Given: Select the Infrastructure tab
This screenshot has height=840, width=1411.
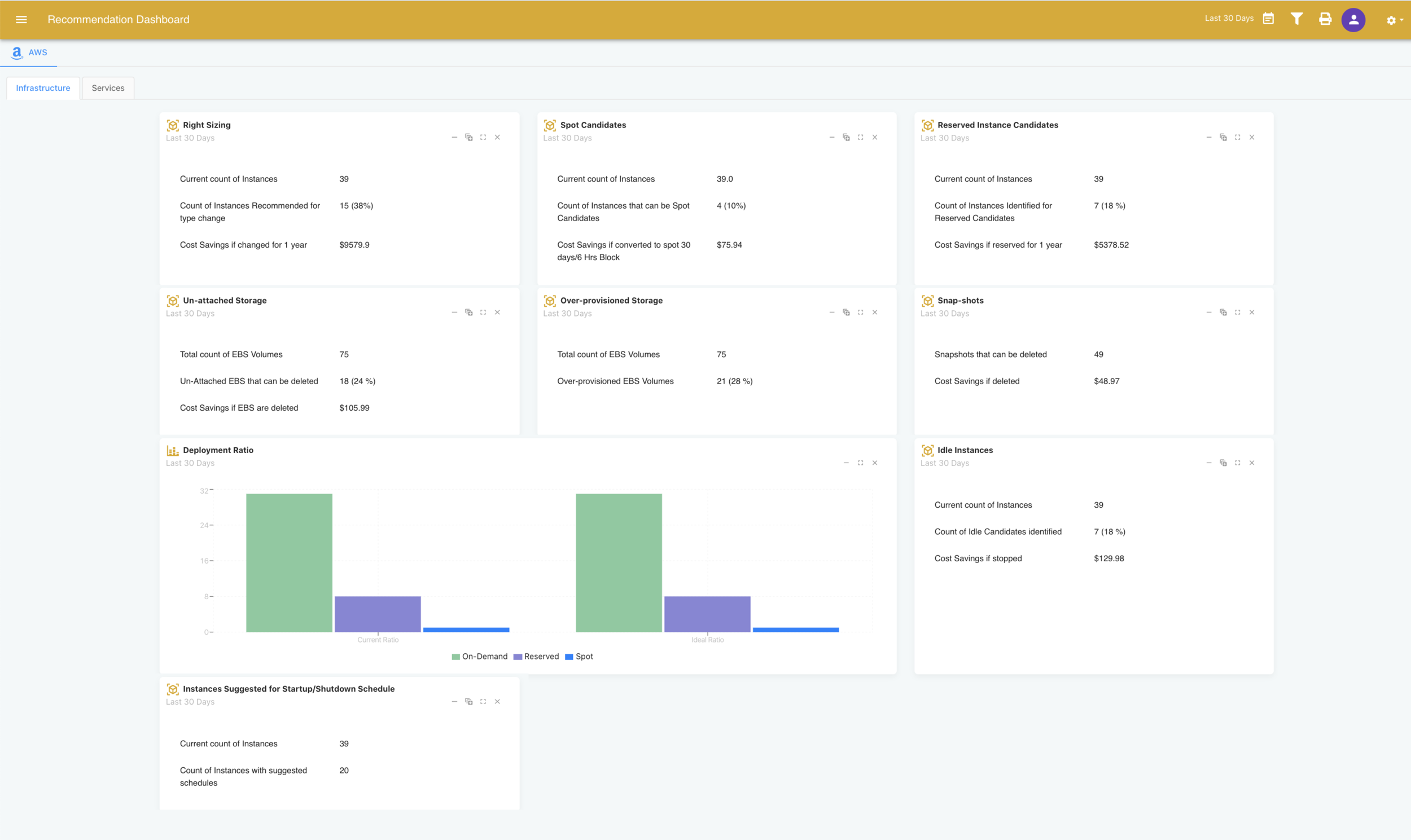Looking at the screenshot, I should [43, 88].
